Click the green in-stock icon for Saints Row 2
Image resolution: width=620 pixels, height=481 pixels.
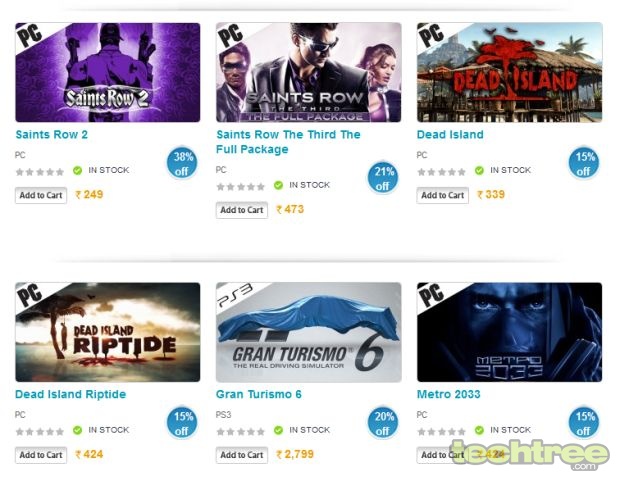(78, 170)
